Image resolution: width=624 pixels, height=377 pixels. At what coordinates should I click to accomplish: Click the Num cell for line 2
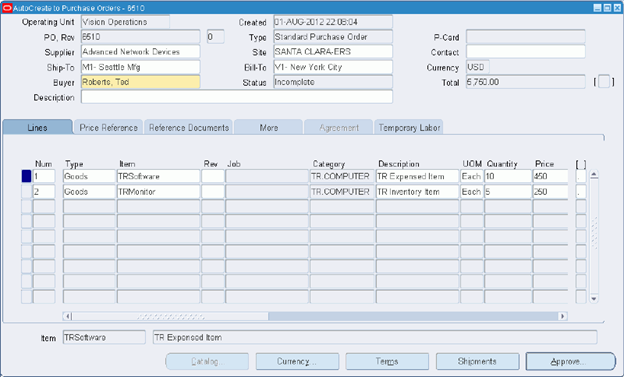click(44, 191)
